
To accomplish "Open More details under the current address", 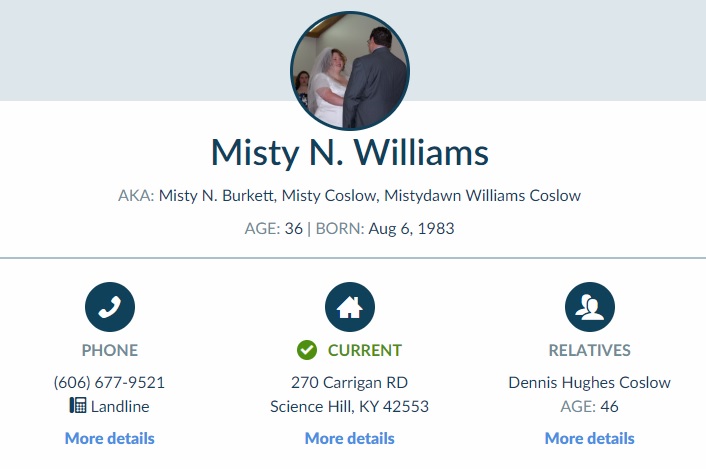I will 350,438.
